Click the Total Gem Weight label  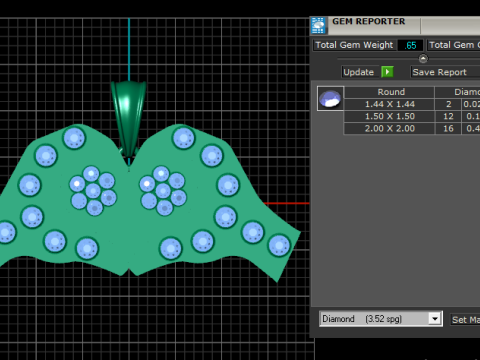click(354, 45)
